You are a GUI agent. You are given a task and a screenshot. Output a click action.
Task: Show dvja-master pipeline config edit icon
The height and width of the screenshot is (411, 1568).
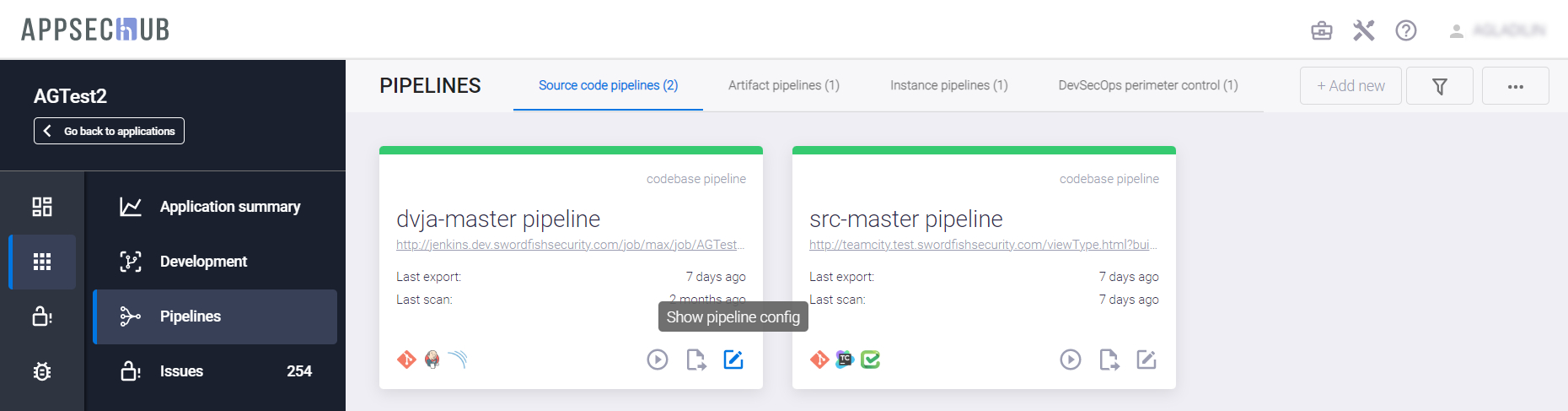[733, 360]
